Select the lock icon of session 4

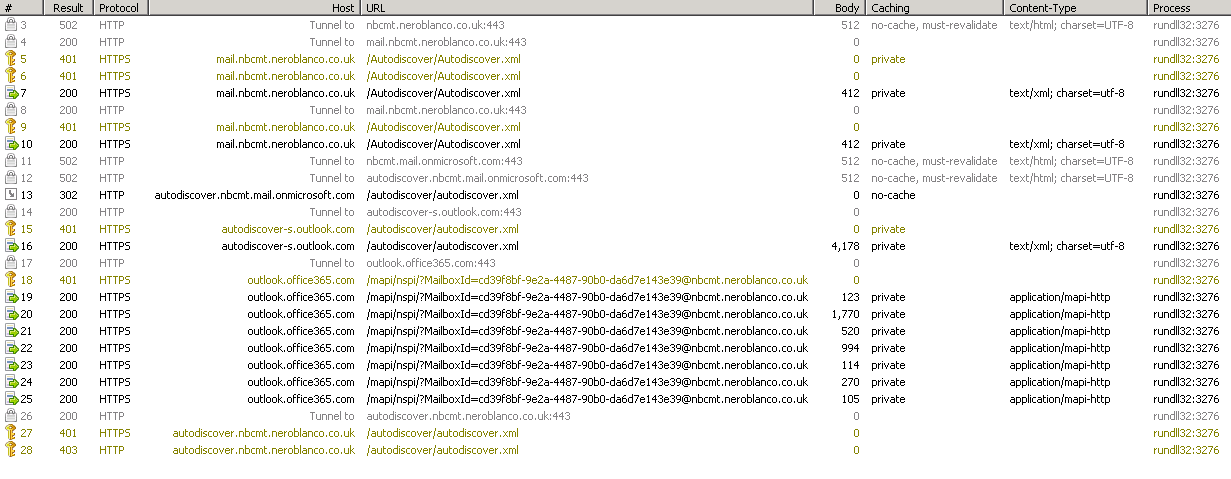(x=11, y=42)
